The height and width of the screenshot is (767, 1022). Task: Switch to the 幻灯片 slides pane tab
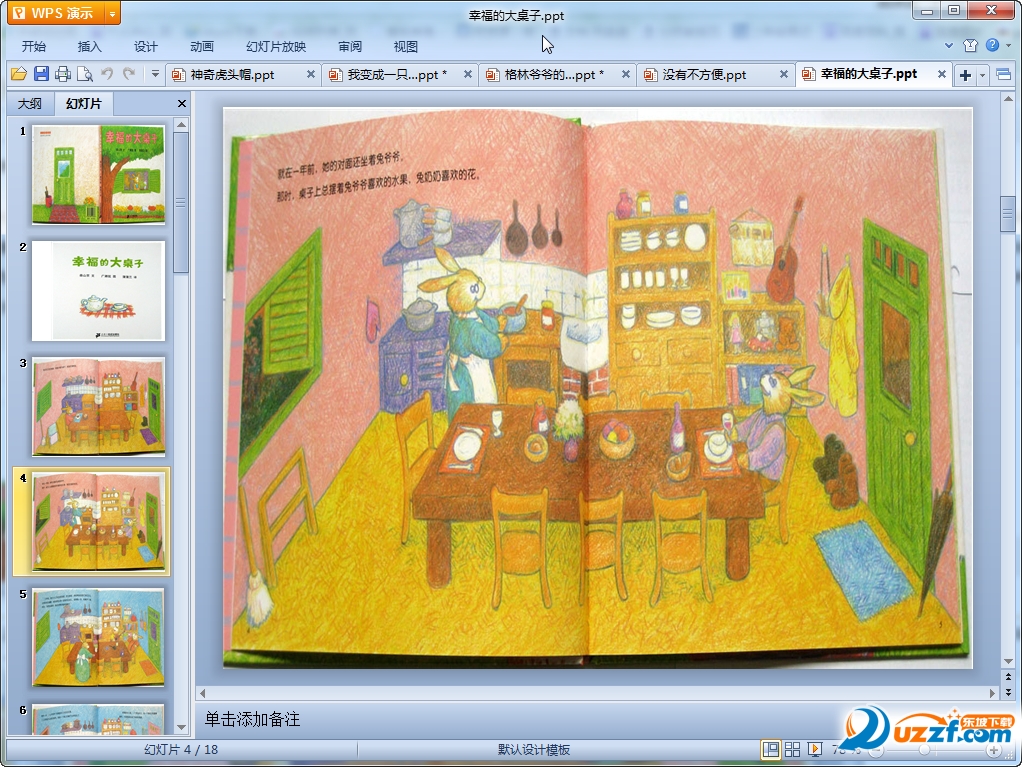84,103
